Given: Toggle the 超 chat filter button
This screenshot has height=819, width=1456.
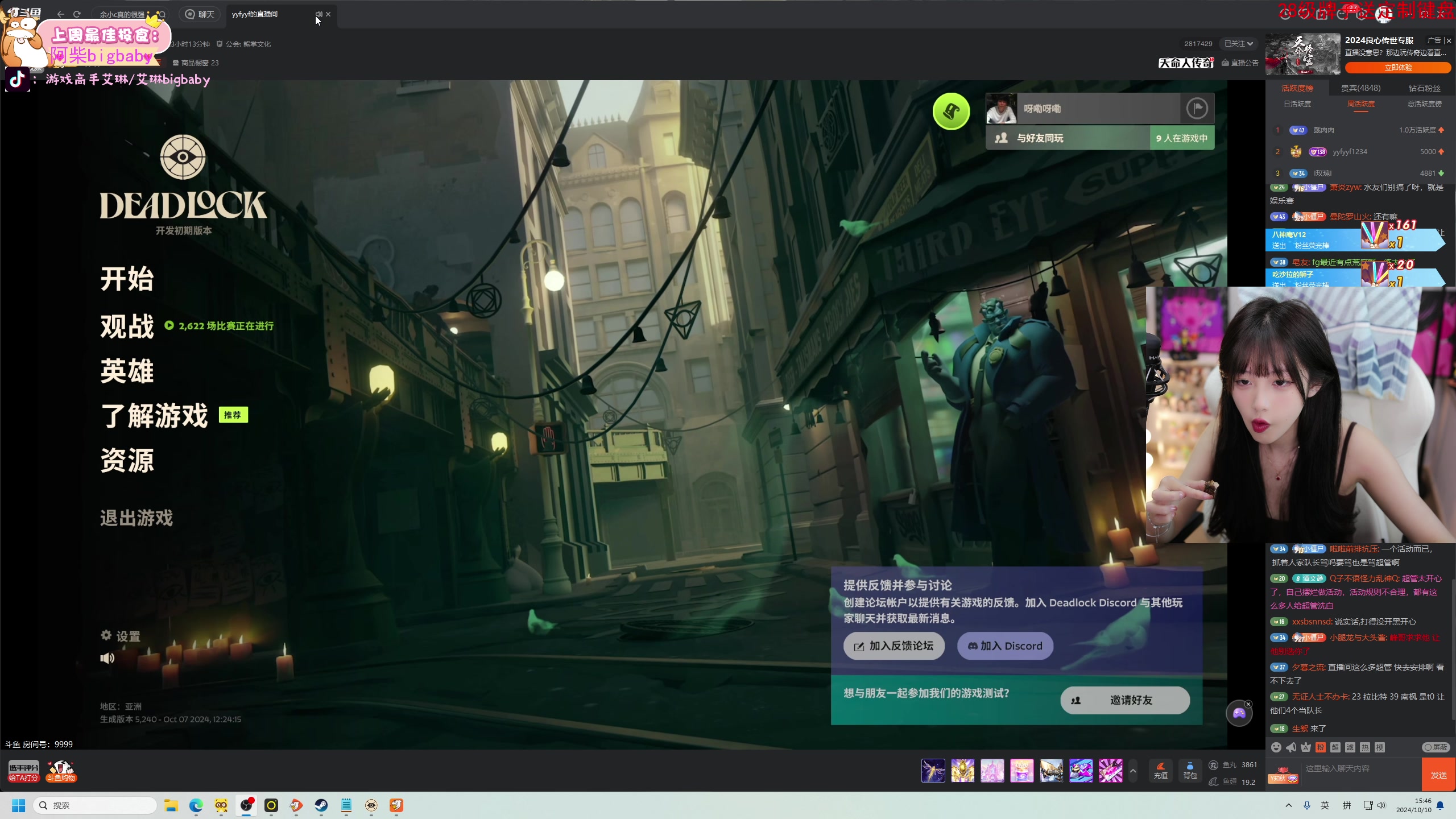Looking at the screenshot, I should (1335, 747).
